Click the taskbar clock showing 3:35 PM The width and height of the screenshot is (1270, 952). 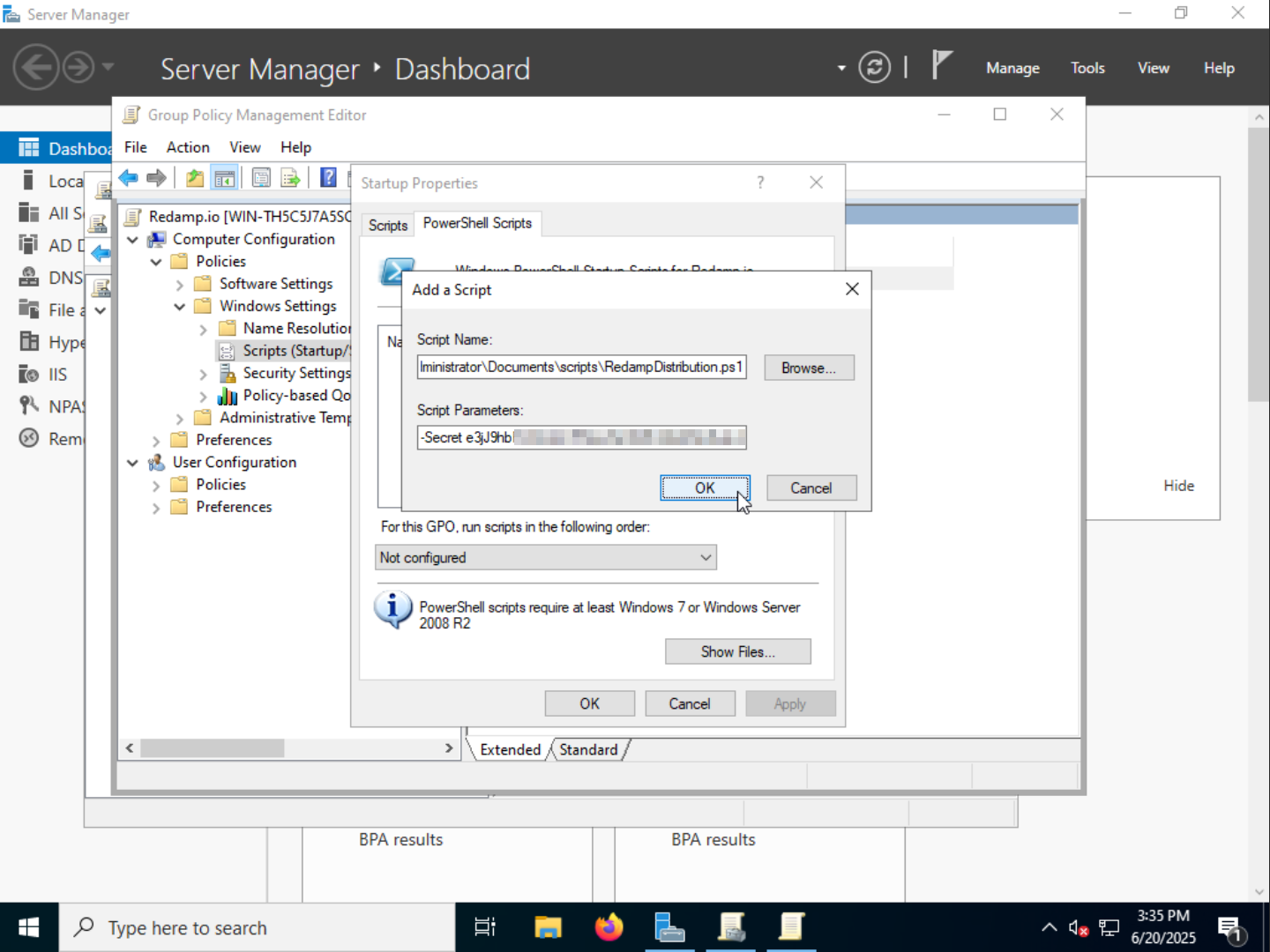click(1163, 926)
